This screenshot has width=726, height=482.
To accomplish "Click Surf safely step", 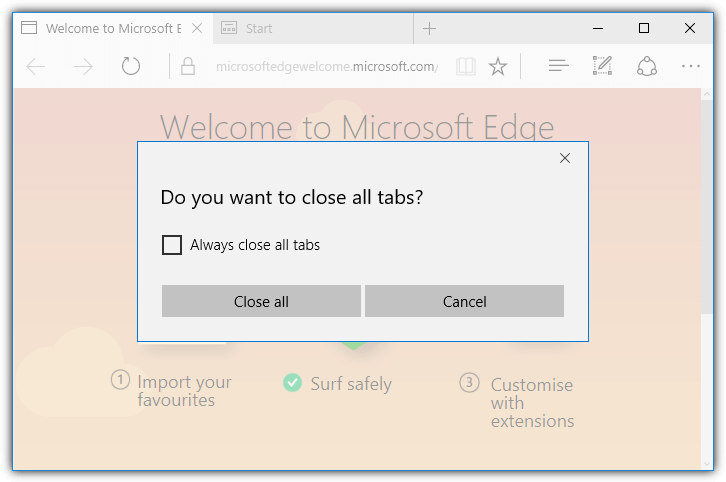I will [351, 384].
